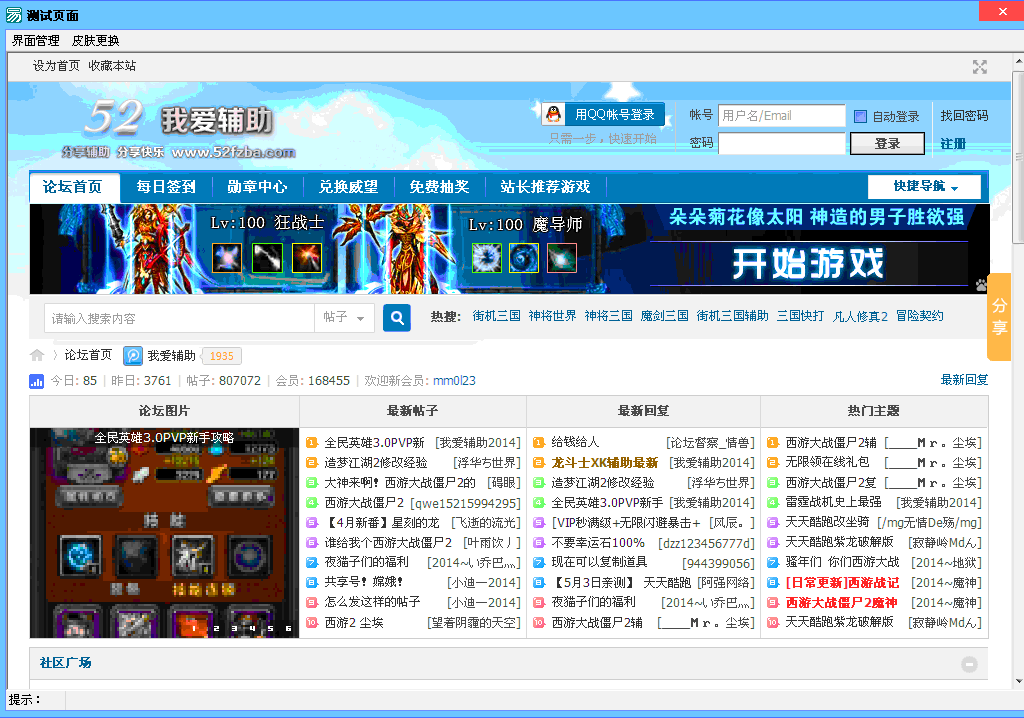Image resolution: width=1024 pixels, height=718 pixels.
Task: Click the vertical scrollbar down arrow
Action: coord(1018,682)
